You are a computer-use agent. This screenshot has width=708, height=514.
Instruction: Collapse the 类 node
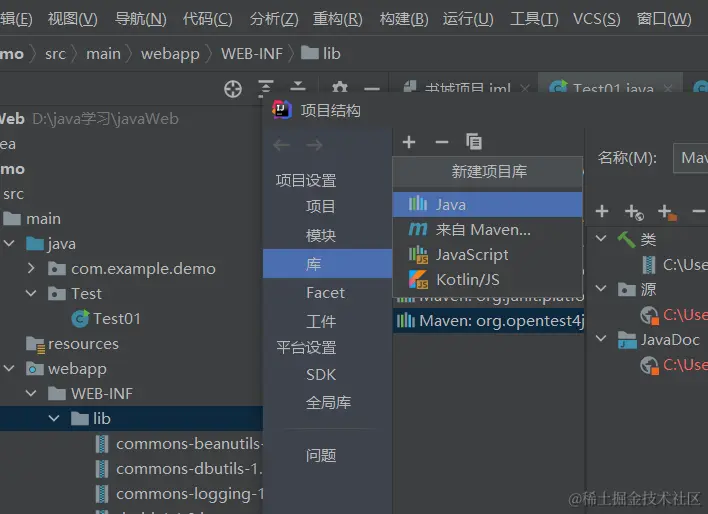[601, 238]
